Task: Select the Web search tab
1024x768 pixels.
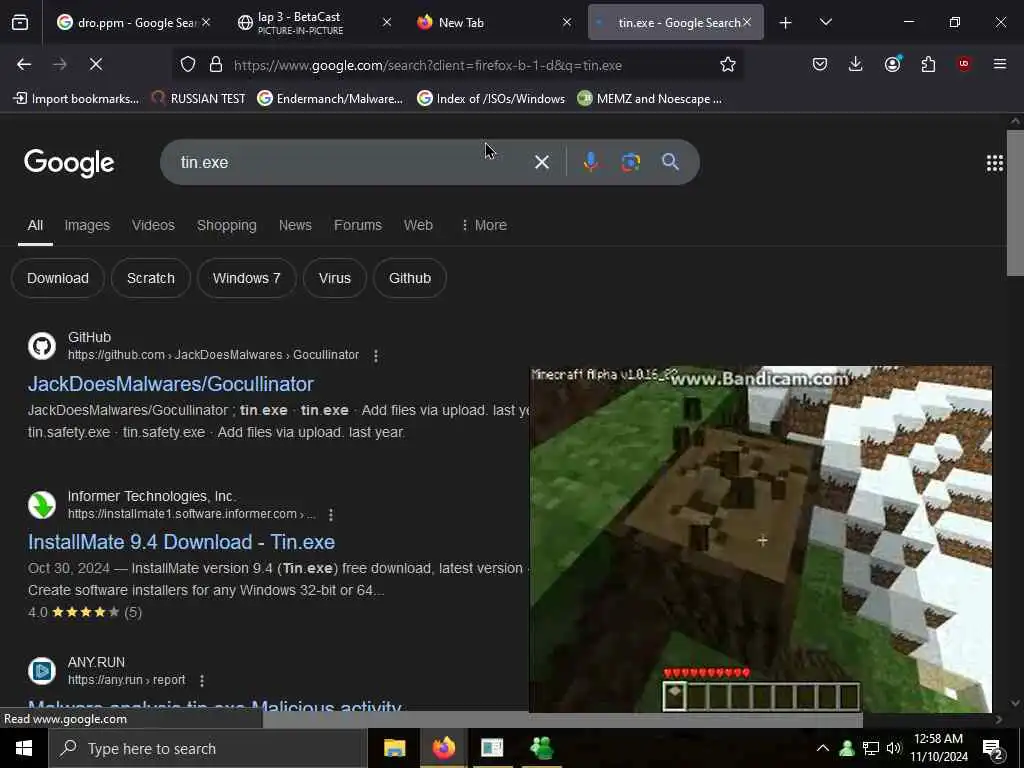Action: [x=418, y=225]
